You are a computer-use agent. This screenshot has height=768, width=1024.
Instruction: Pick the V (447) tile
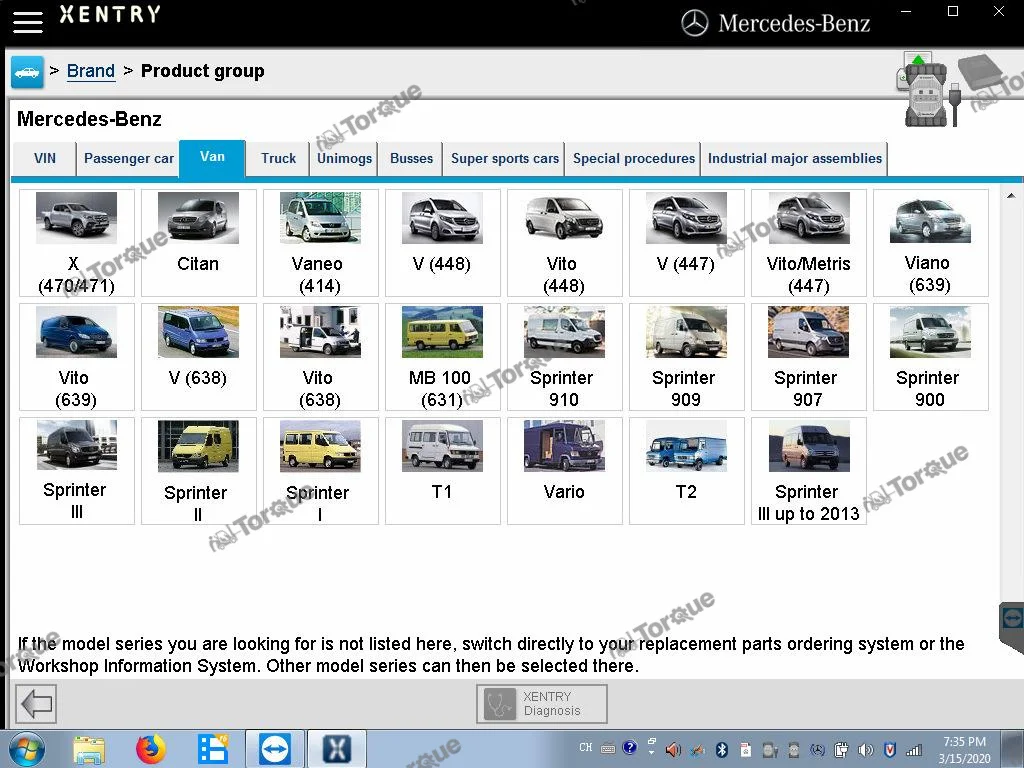[x=686, y=243]
